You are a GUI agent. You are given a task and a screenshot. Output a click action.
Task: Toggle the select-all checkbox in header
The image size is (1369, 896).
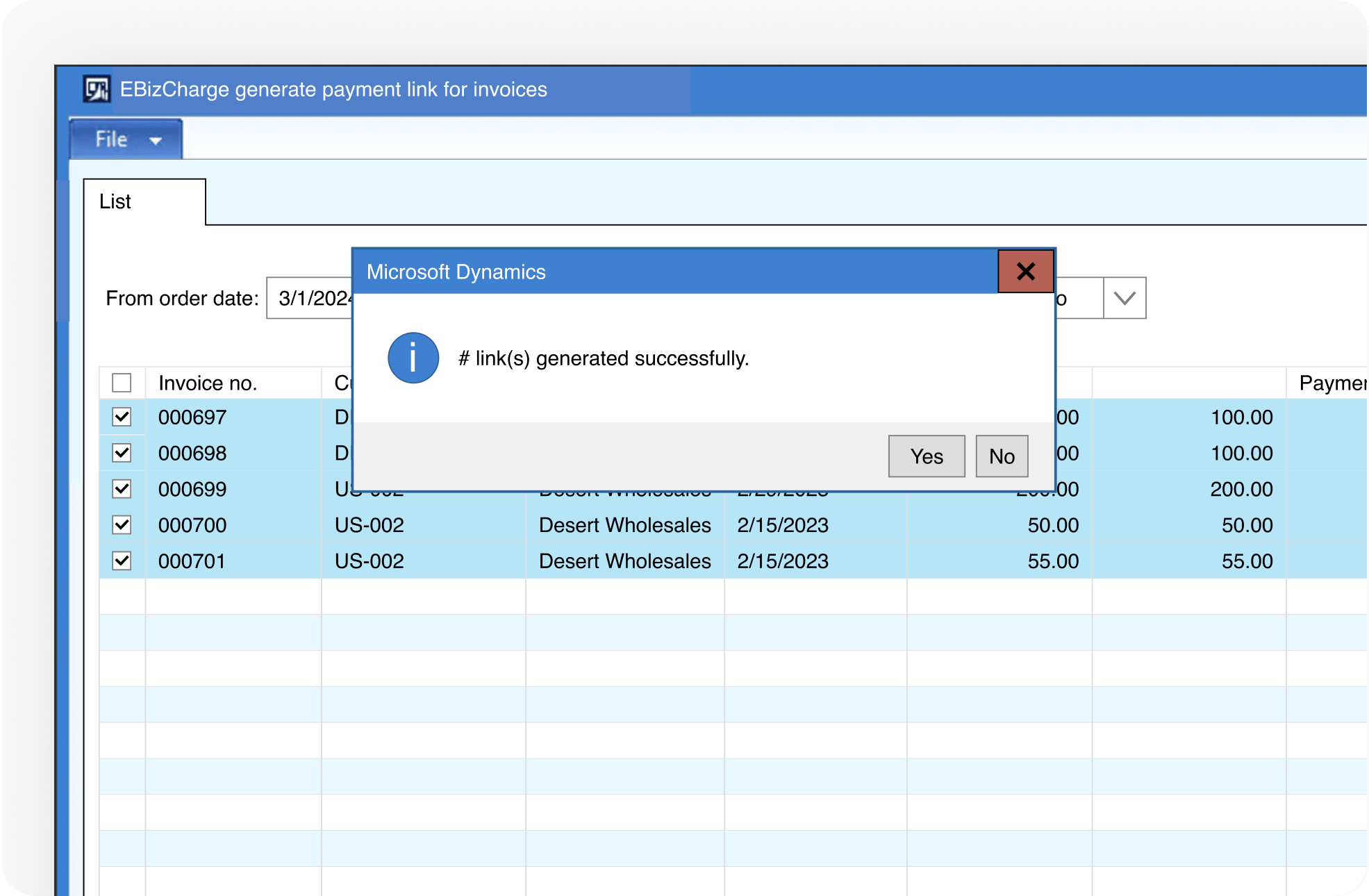[x=122, y=383]
